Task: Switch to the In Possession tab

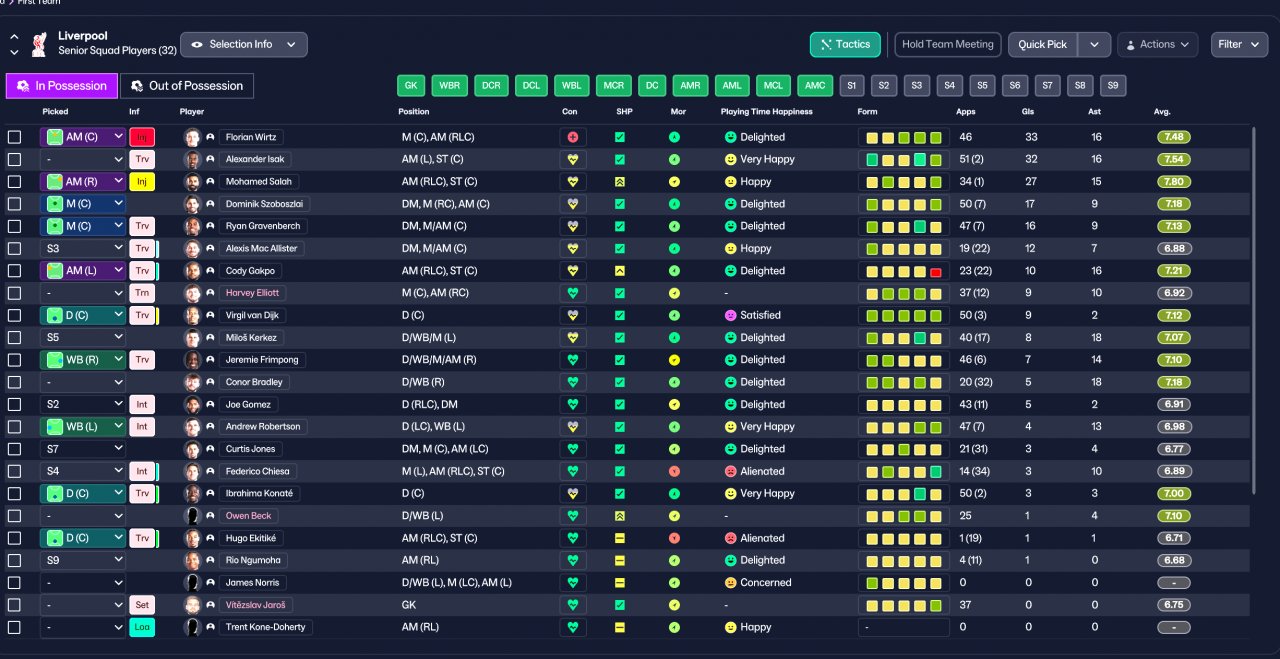Action: click(x=61, y=86)
